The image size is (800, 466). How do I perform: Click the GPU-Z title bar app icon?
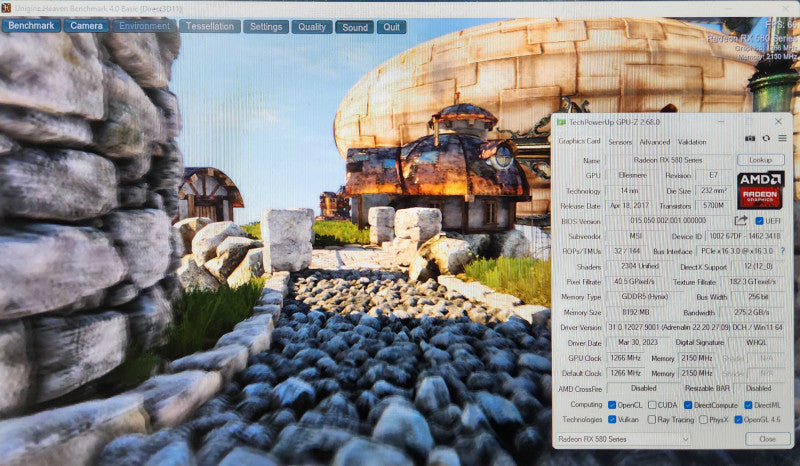click(x=562, y=122)
